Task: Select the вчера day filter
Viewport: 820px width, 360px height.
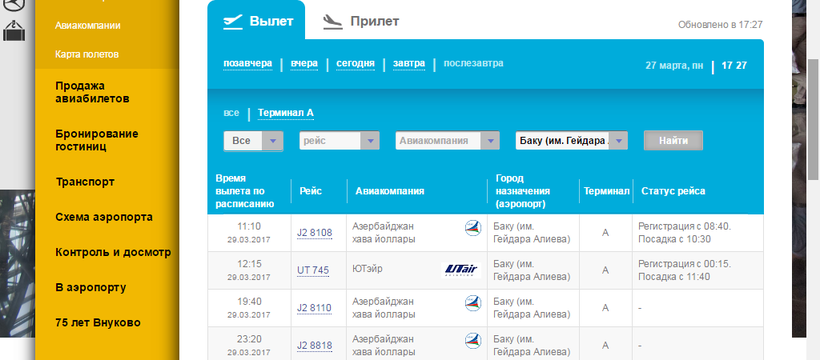Action: pyautogui.click(x=304, y=64)
